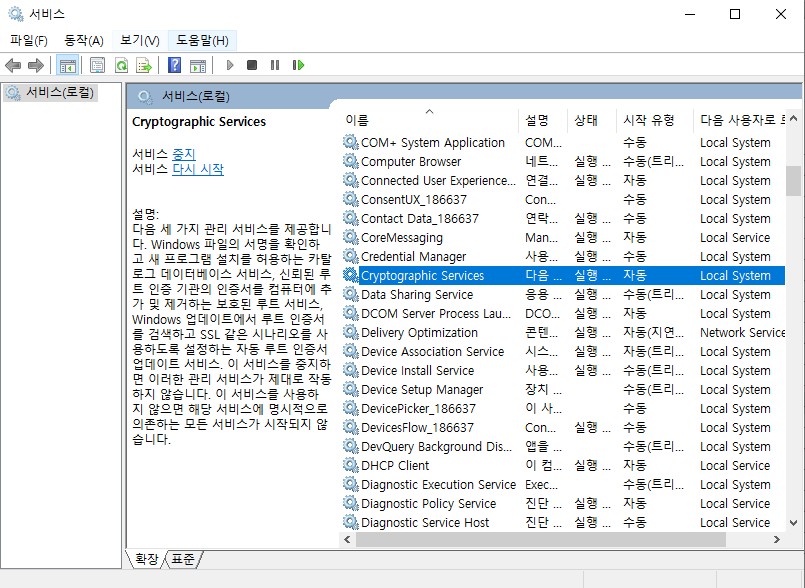Click the Forward arrow in toolbar
Image resolution: width=805 pixels, height=588 pixels.
(x=36, y=65)
